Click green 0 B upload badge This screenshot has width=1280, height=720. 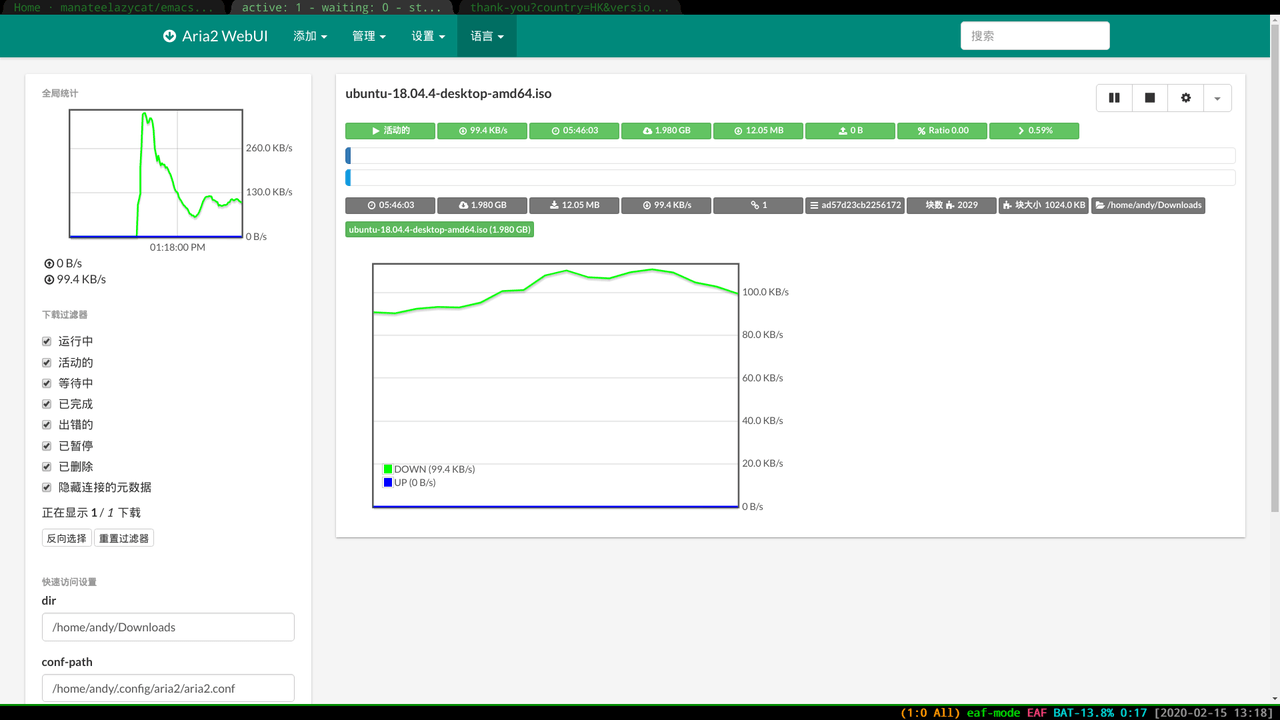(850, 131)
